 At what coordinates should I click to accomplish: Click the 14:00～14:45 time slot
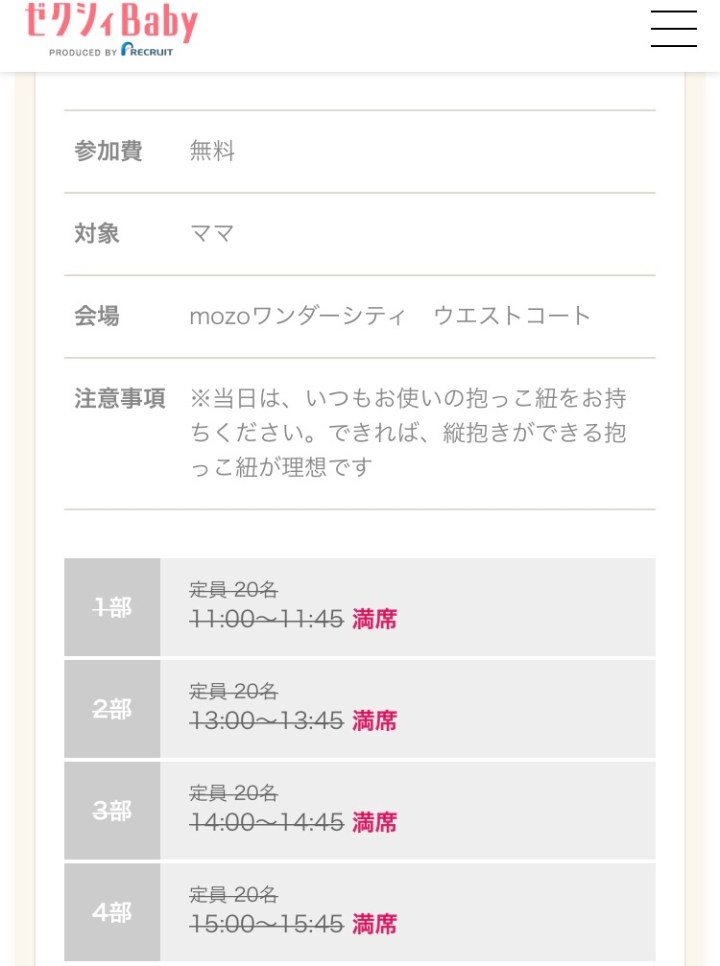pos(267,823)
